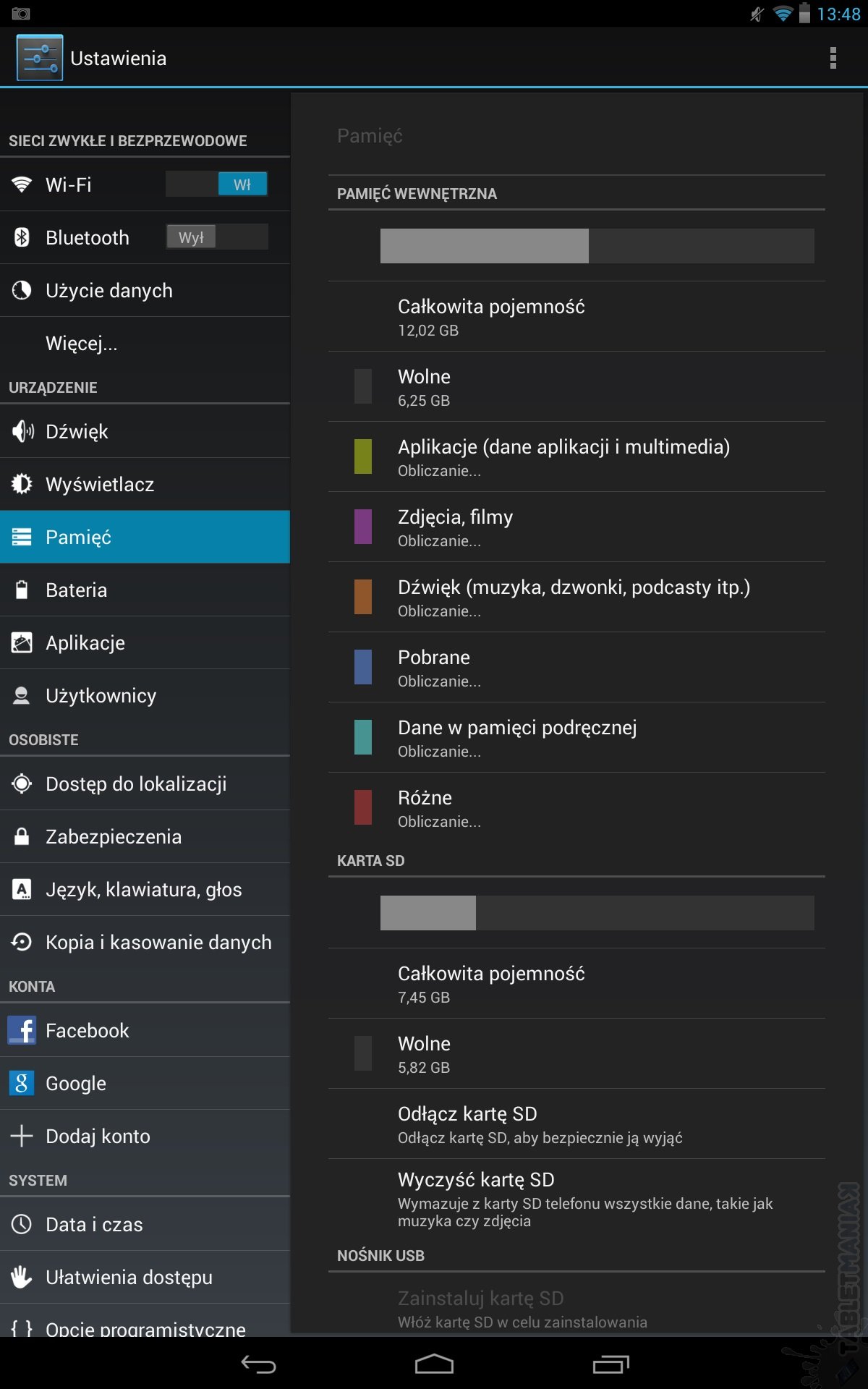Open the Google account icon
Viewport: 868px width, 1389px height.
coord(22,1084)
